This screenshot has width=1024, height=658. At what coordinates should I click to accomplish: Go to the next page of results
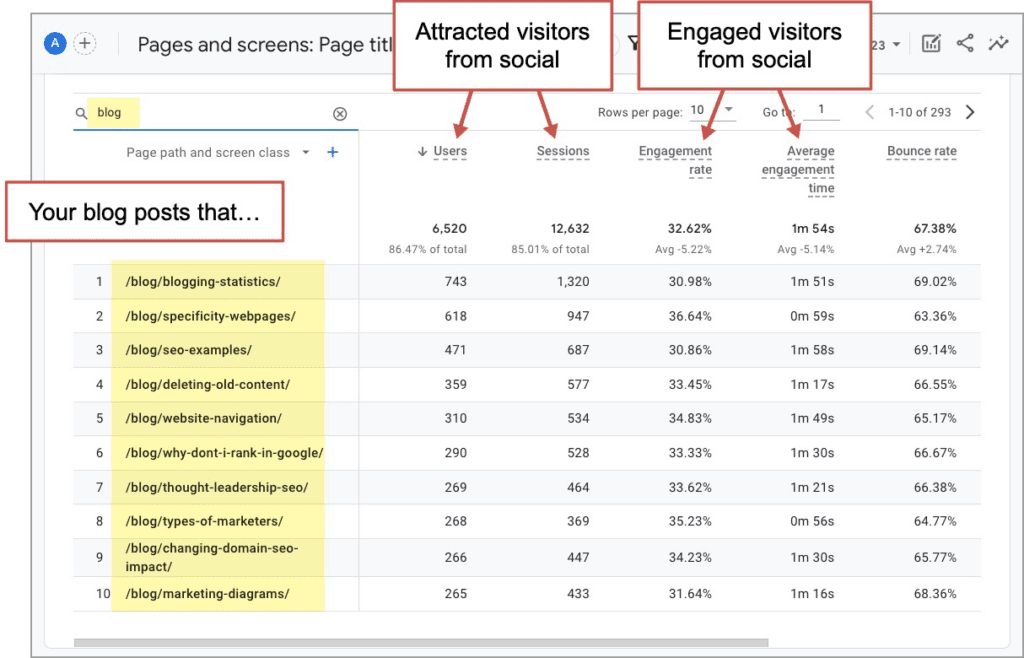click(969, 112)
